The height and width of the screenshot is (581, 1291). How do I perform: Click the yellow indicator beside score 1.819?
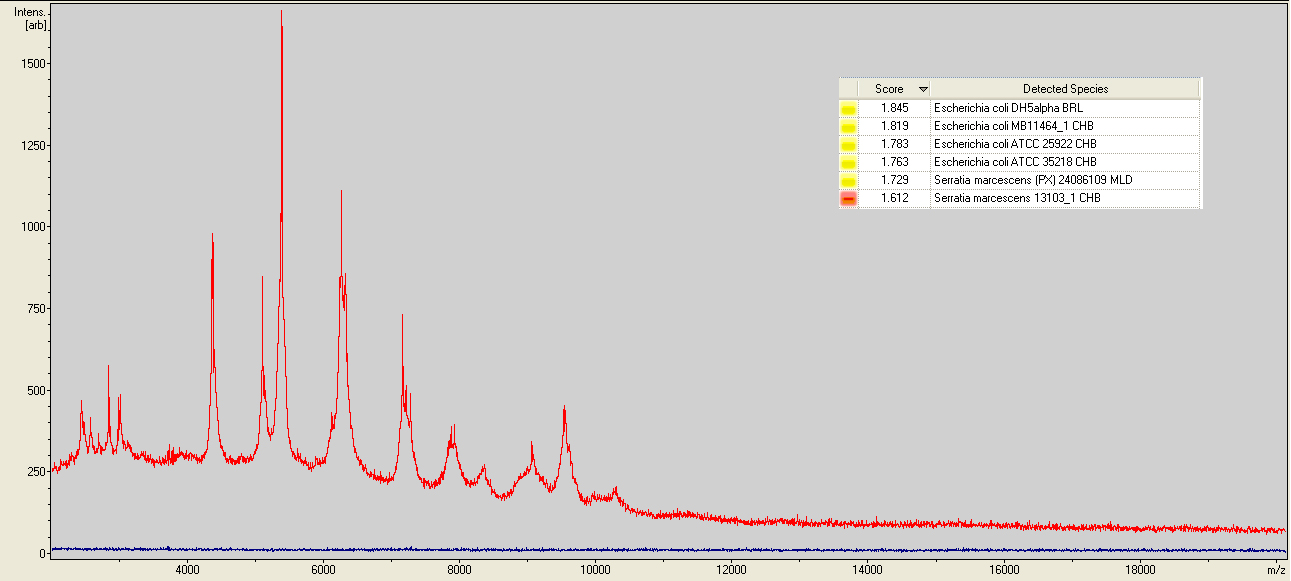tap(848, 126)
